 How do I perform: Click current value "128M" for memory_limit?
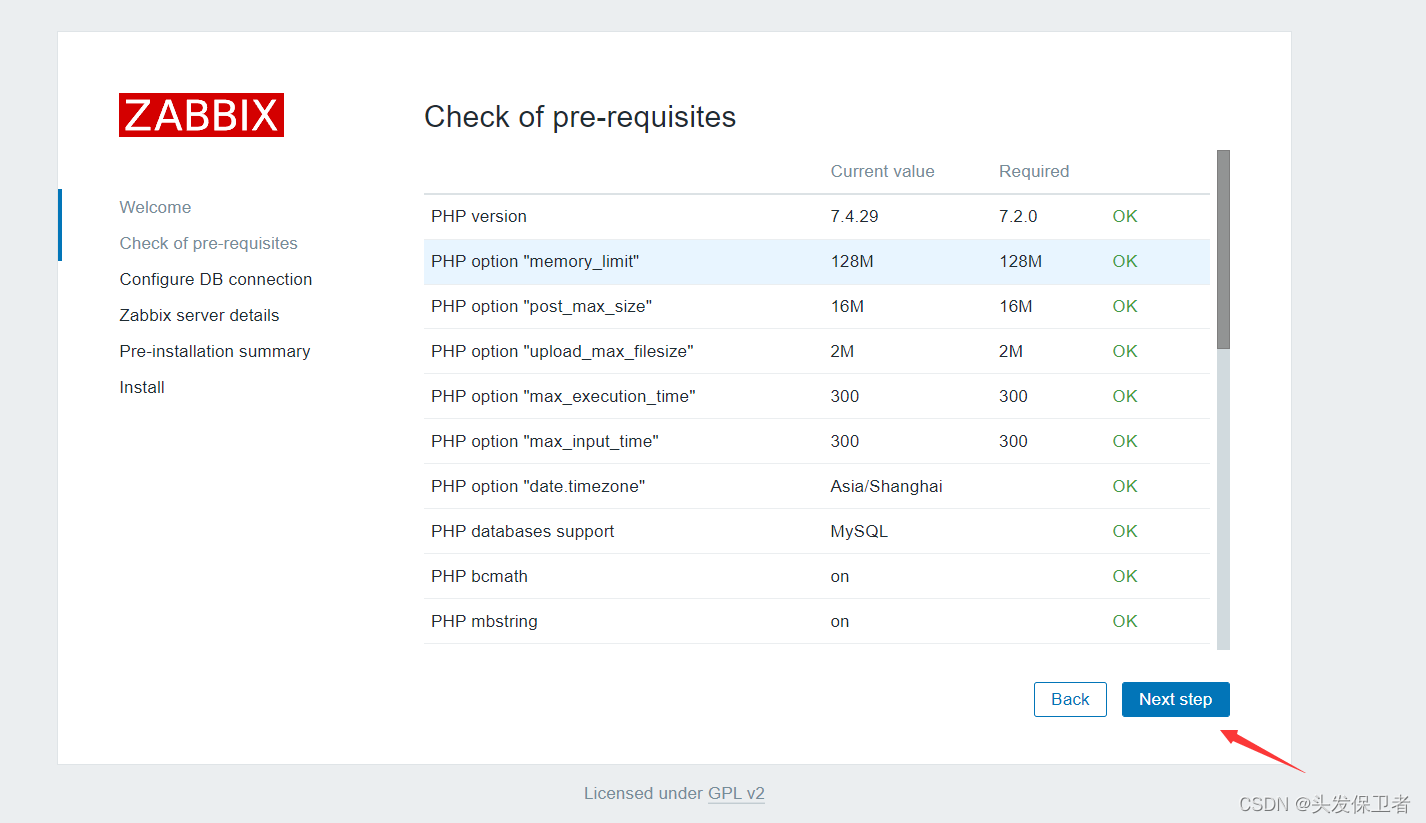coord(852,261)
